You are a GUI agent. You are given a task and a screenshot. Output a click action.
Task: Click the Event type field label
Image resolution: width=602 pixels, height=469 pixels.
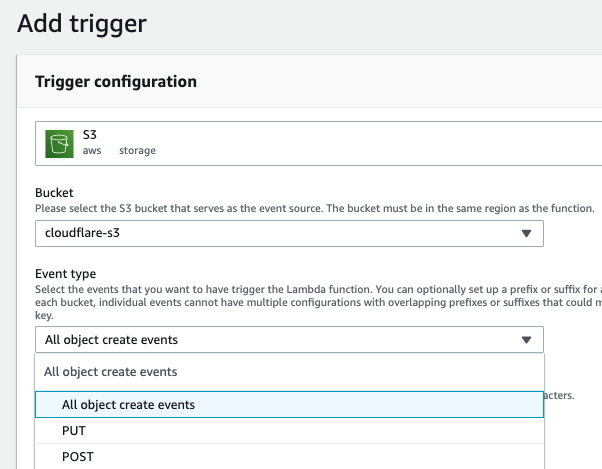point(66,271)
